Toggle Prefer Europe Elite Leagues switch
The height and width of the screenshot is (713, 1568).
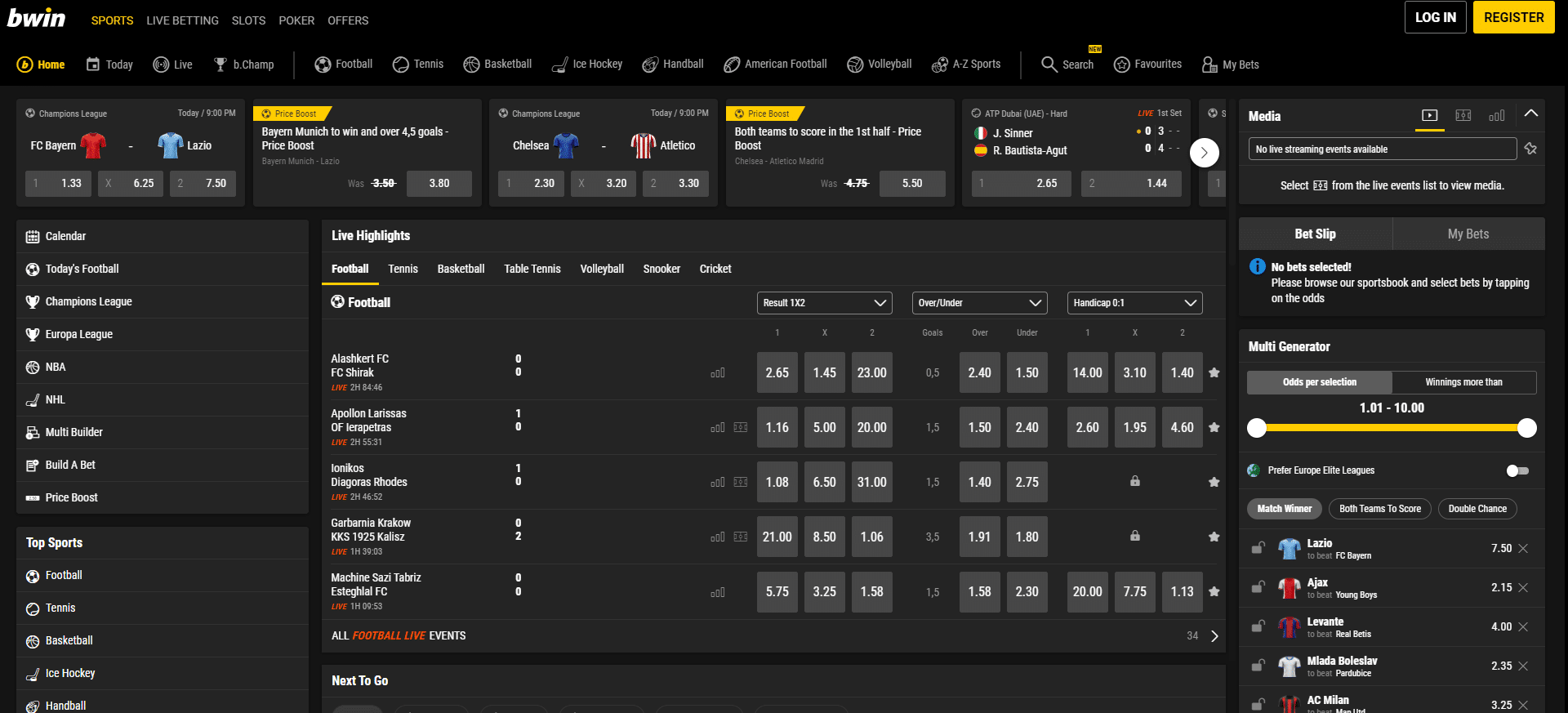coord(1517,470)
